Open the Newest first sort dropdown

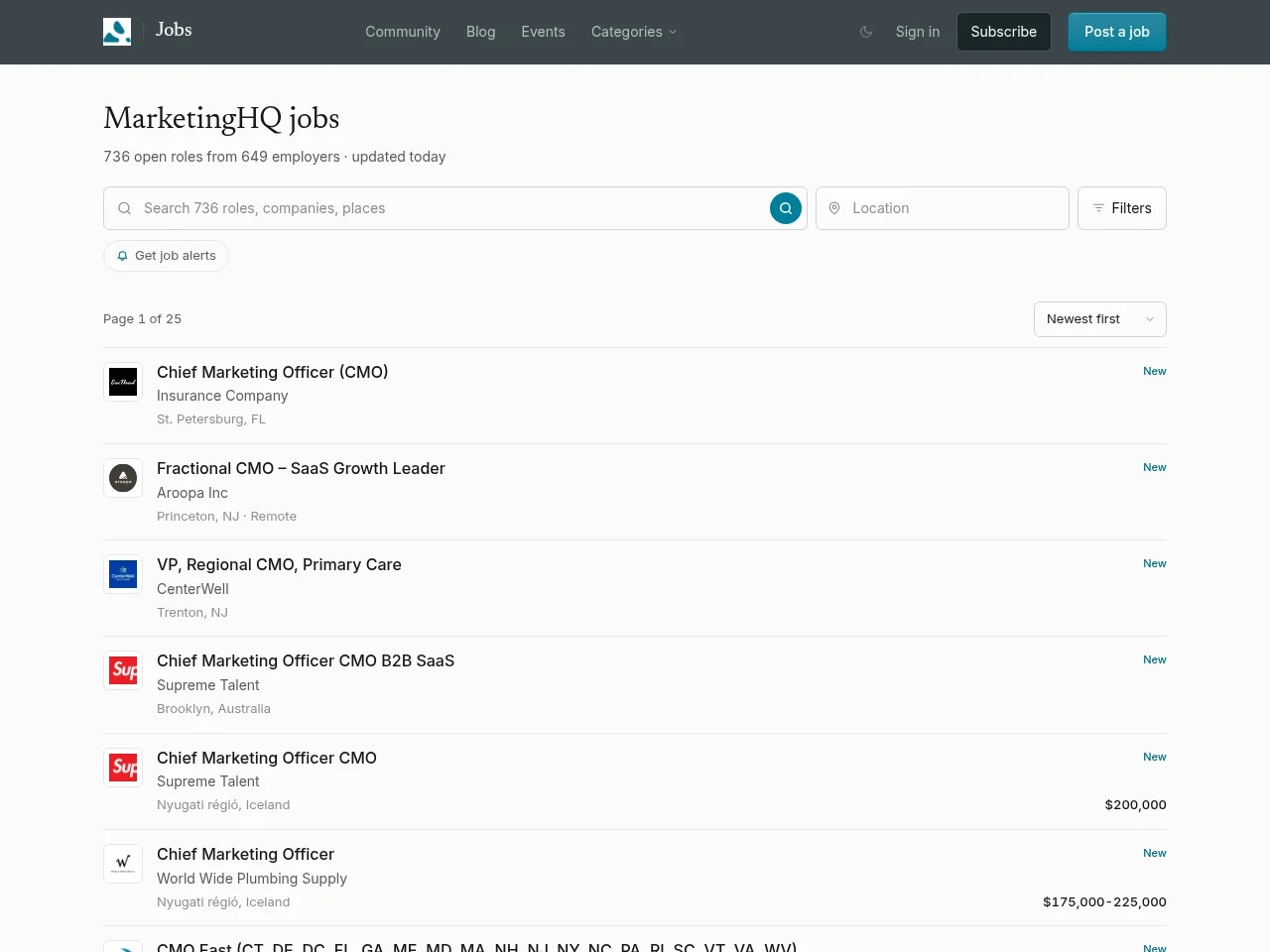[x=1100, y=319]
